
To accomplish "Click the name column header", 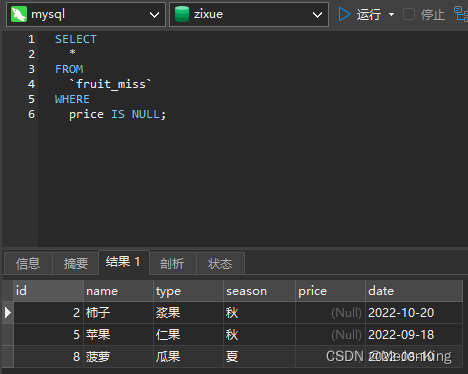I will tap(118, 291).
